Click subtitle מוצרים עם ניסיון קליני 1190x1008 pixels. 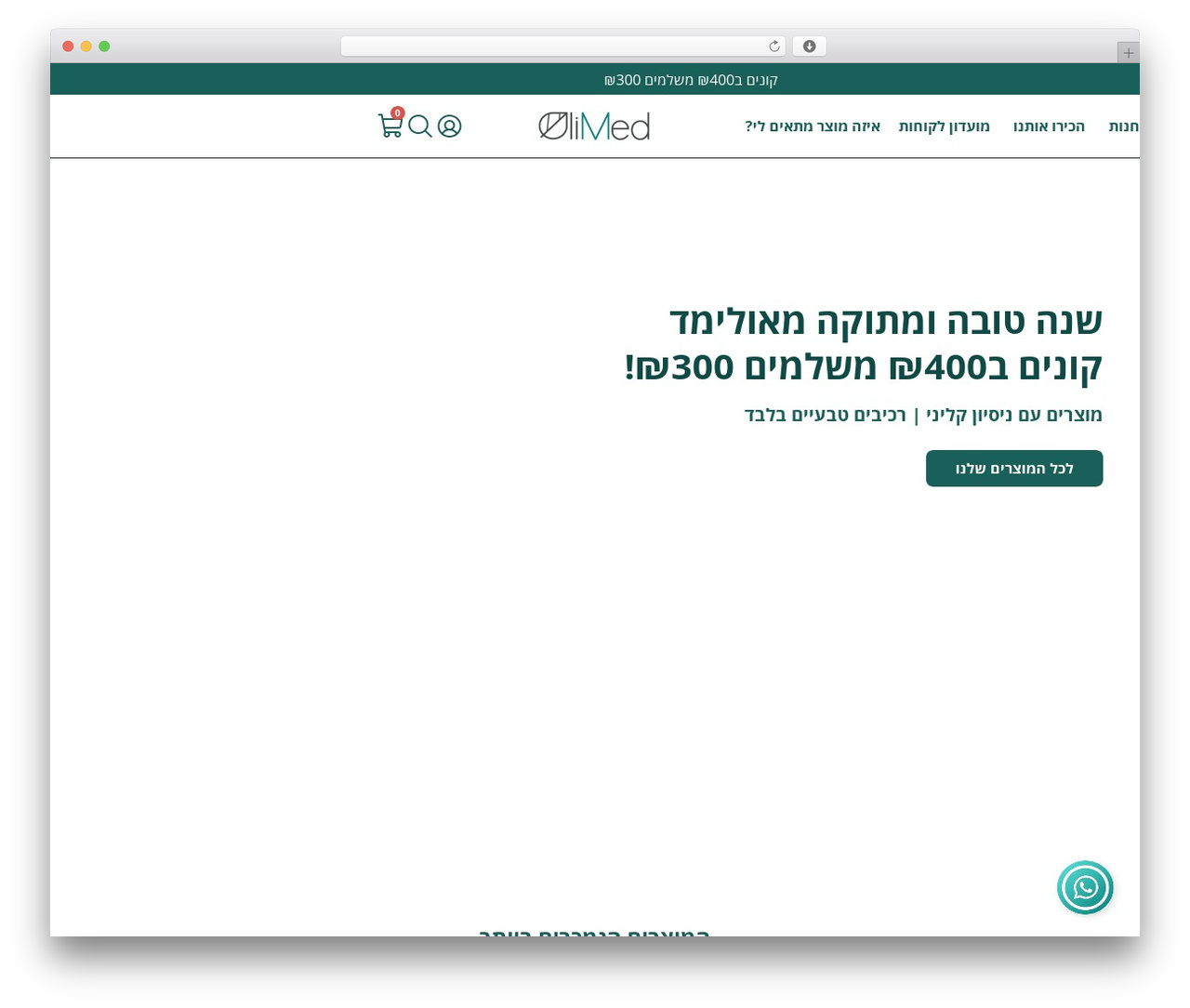point(1014,415)
